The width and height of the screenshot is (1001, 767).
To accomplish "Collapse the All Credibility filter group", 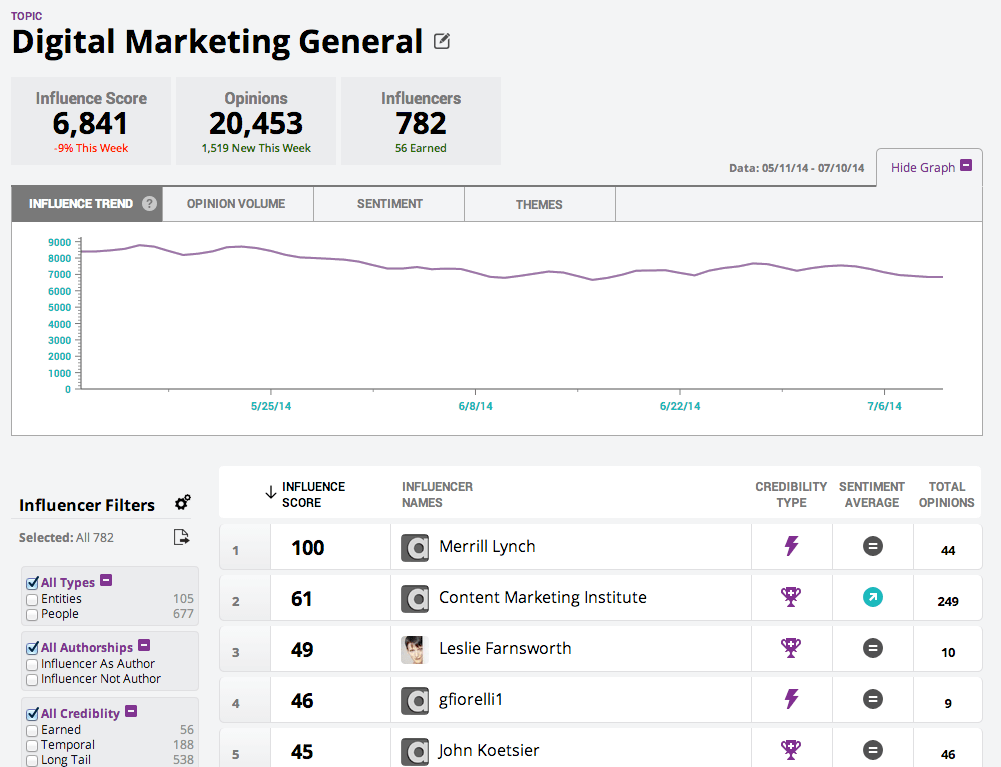I will coord(131,712).
